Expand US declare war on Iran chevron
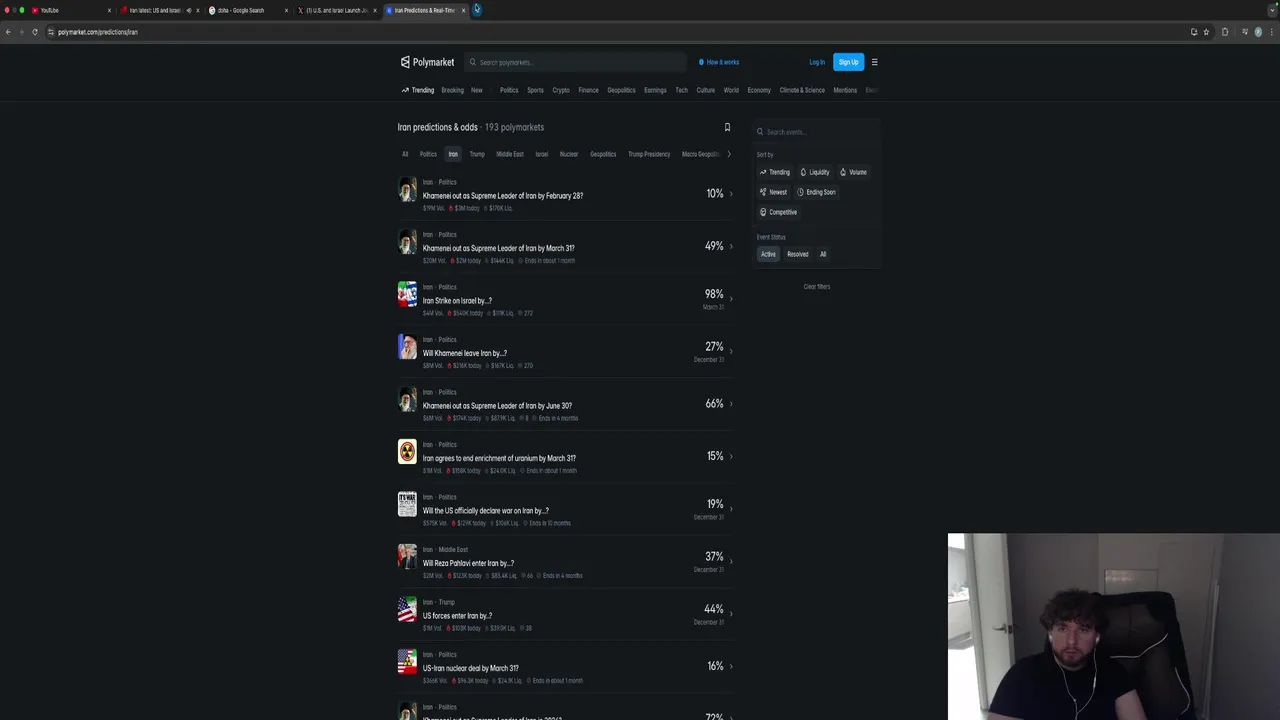 click(x=731, y=509)
